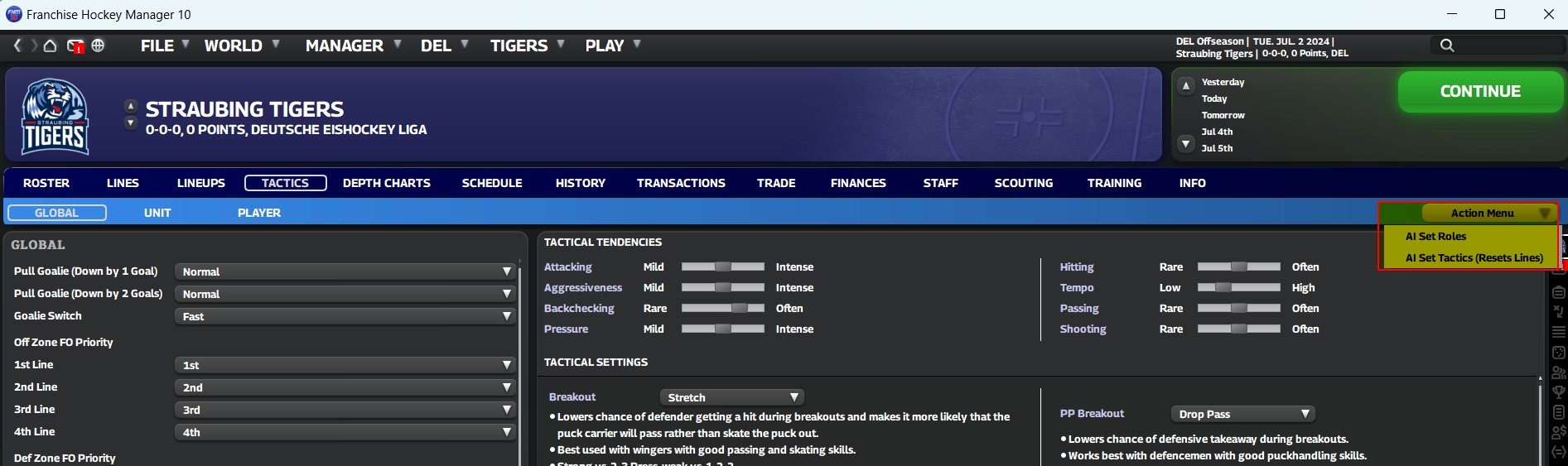Screen dimensions: 1568x466
Task: Select Yesterday in the date list
Action: pos(1223,82)
